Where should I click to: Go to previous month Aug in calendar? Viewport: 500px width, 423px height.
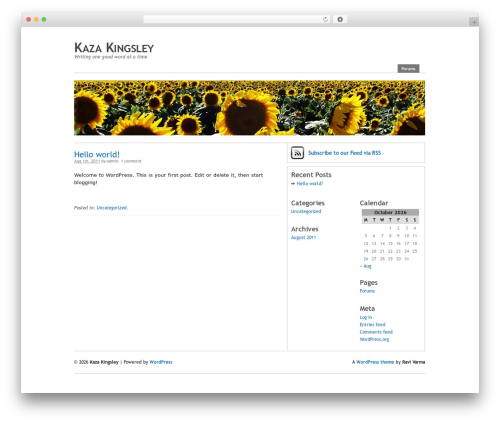(x=366, y=266)
